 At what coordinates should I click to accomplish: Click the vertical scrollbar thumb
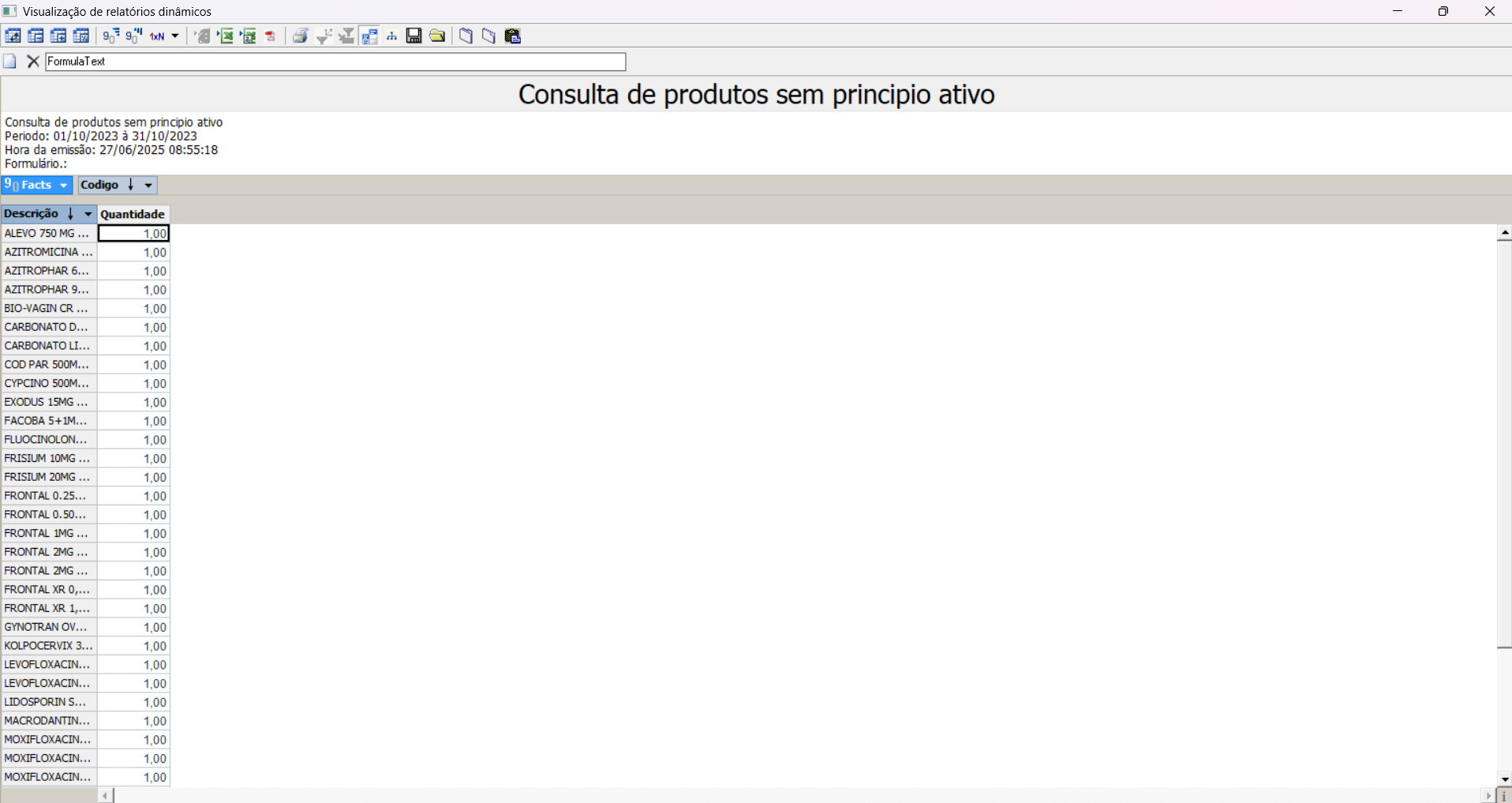tap(1505, 444)
